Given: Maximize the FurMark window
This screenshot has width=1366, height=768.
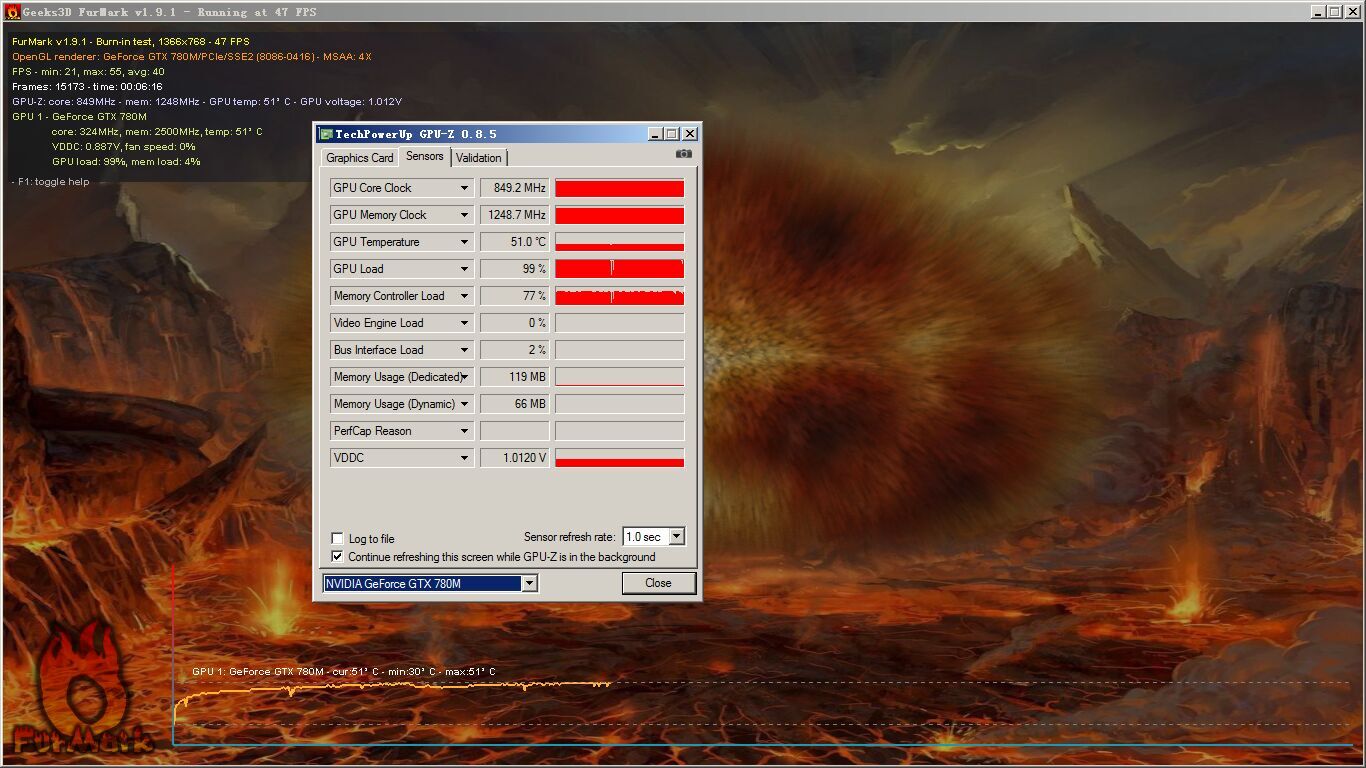Looking at the screenshot, I should click(x=1334, y=12).
